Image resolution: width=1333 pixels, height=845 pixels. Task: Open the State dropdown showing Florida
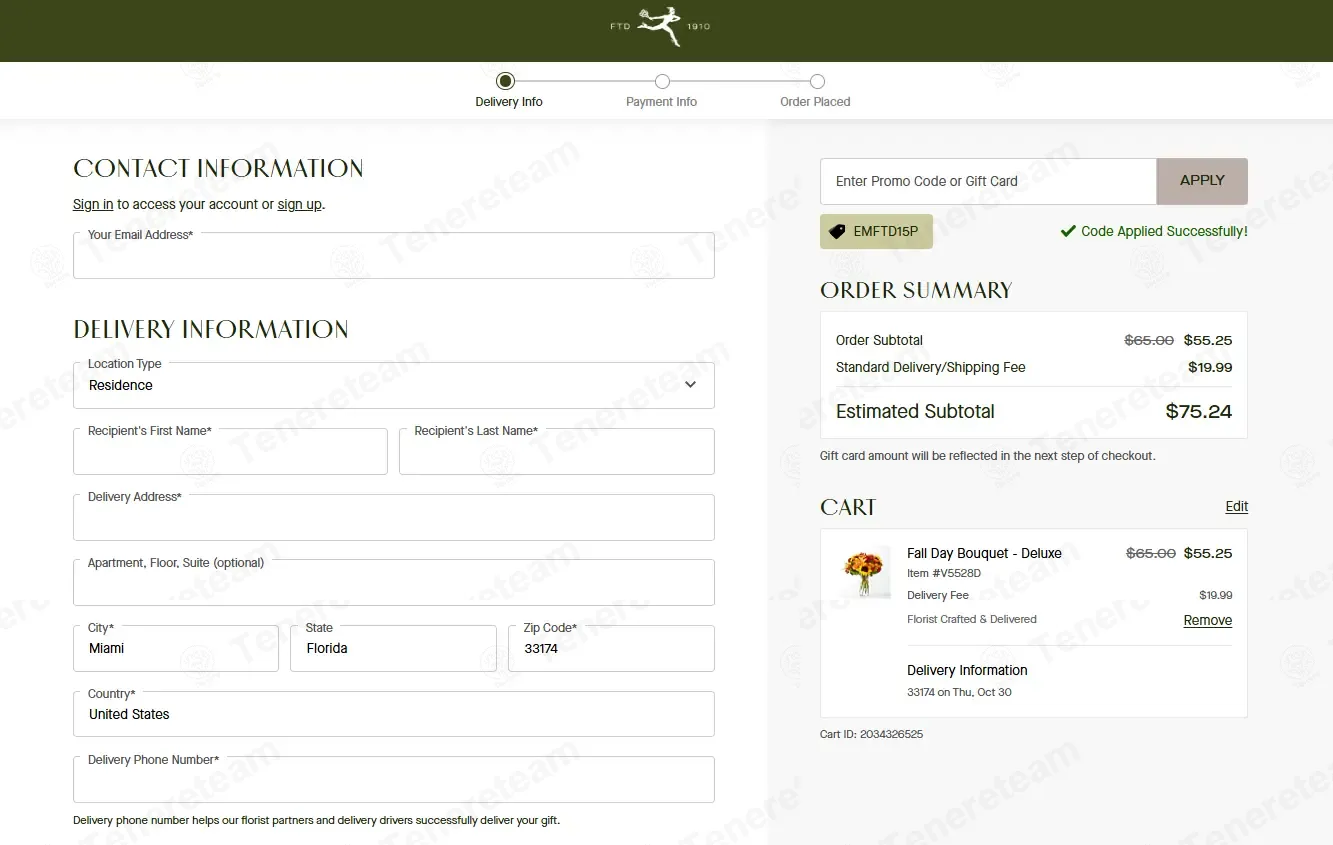393,648
